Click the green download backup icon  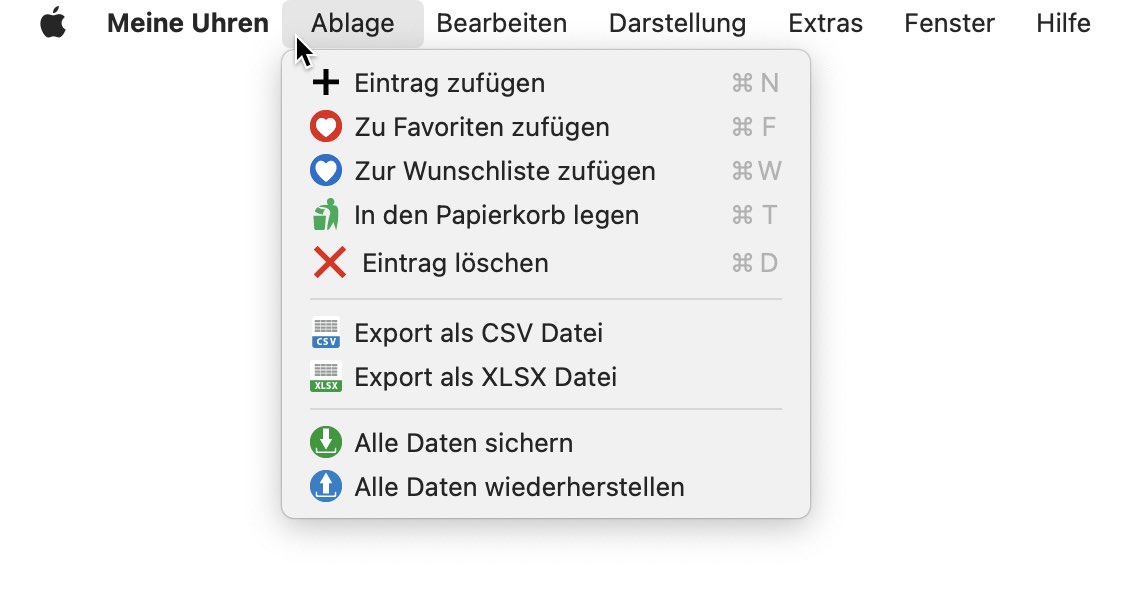pos(326,443)
